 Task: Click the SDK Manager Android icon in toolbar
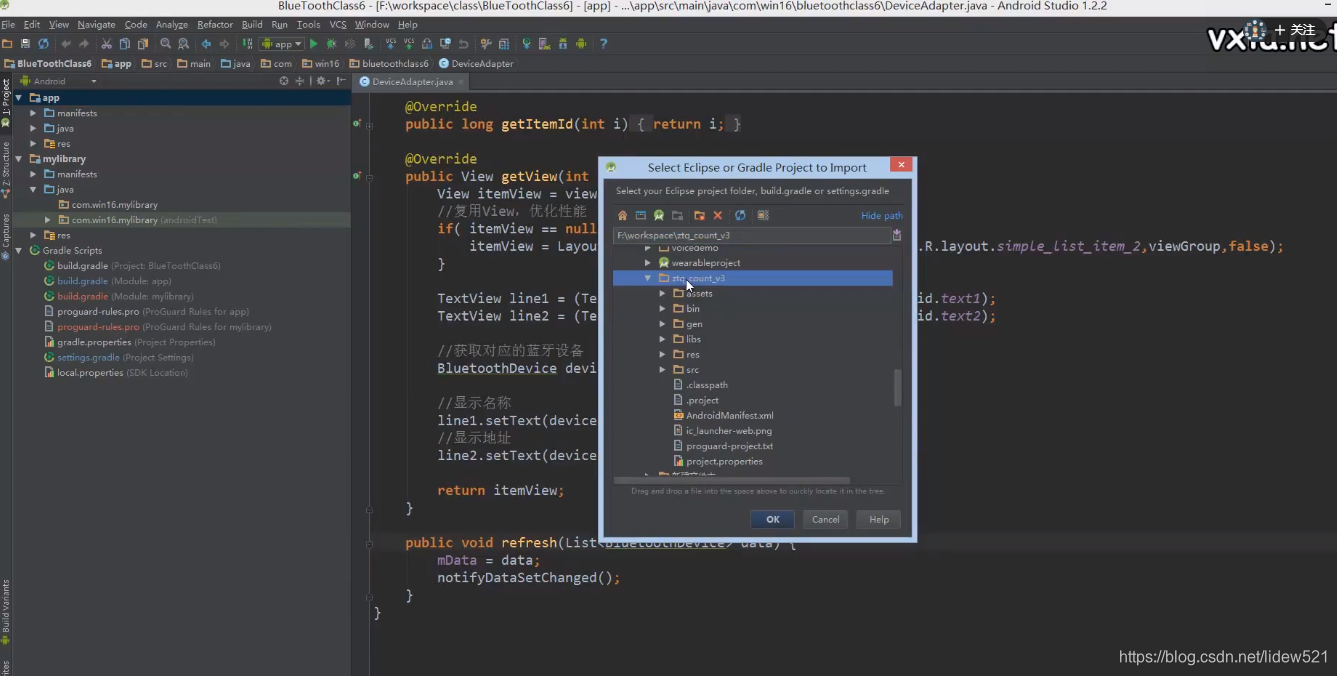(x=562, y=44)
